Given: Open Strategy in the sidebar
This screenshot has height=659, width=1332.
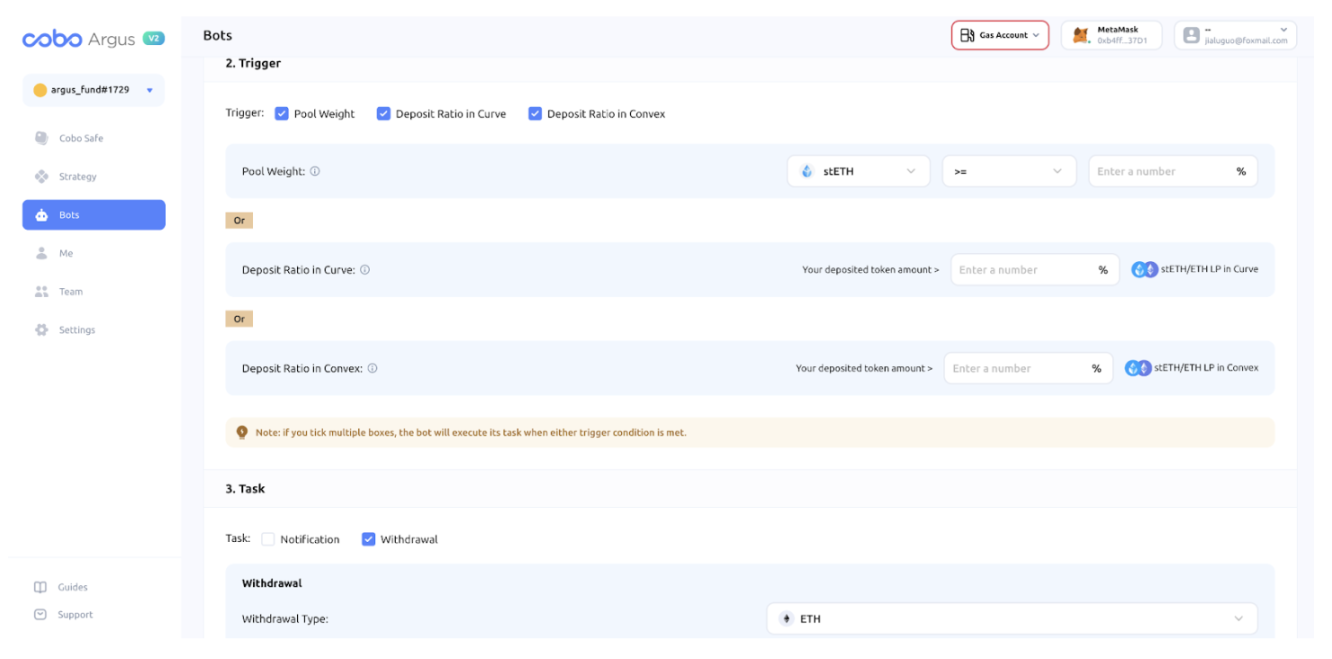Looking at the screenshot, I should pyautogui.click(x=77, y=177).
